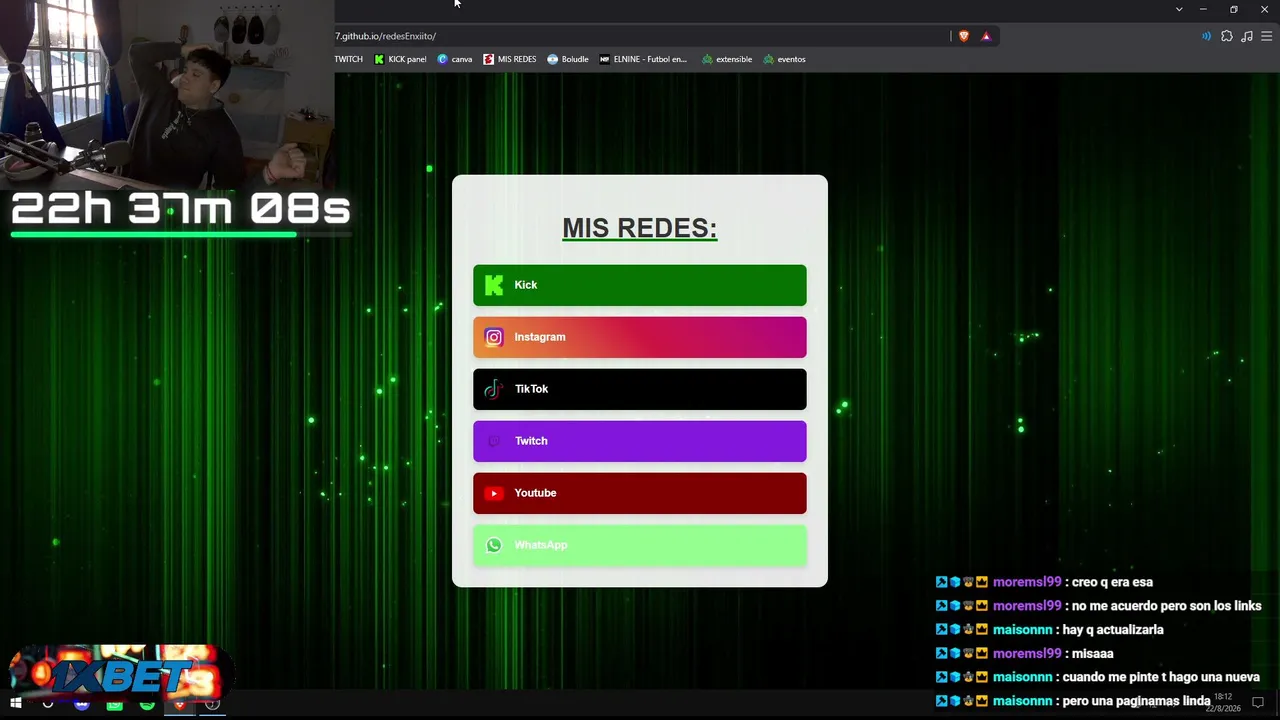Screen dimensions: 1280x720
Task: Click the TikTok note logo icon
Action: (493, 390)
